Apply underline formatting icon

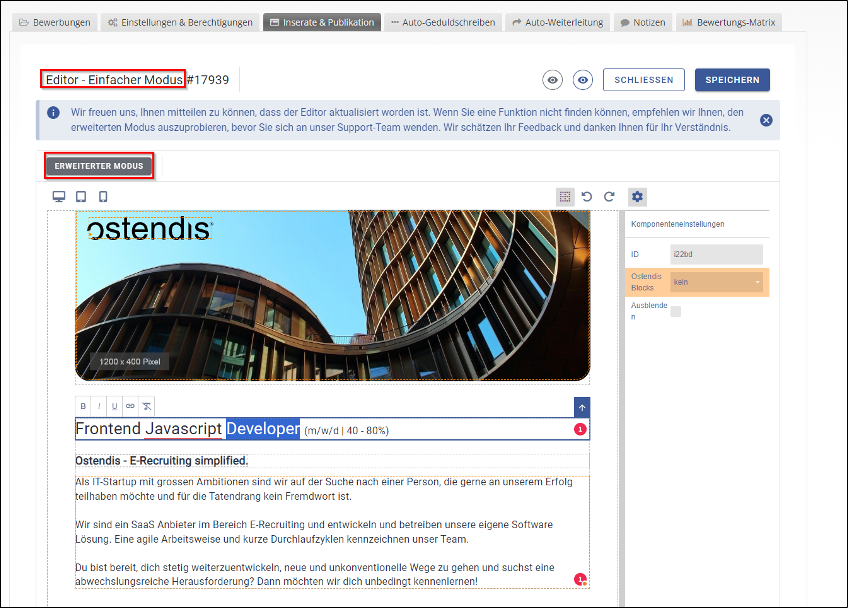pyautogui.click(x=115, y=406)
